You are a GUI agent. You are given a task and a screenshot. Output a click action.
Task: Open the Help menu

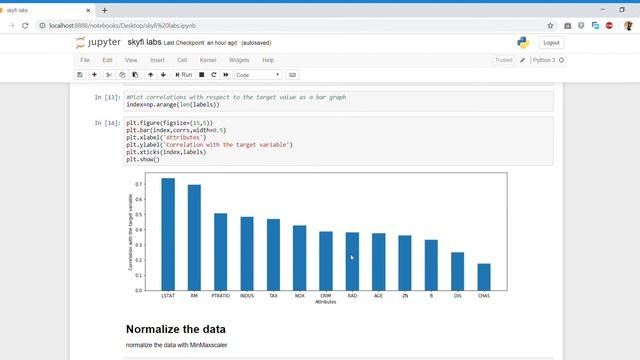pyautogui.click(x=268, y=60)
